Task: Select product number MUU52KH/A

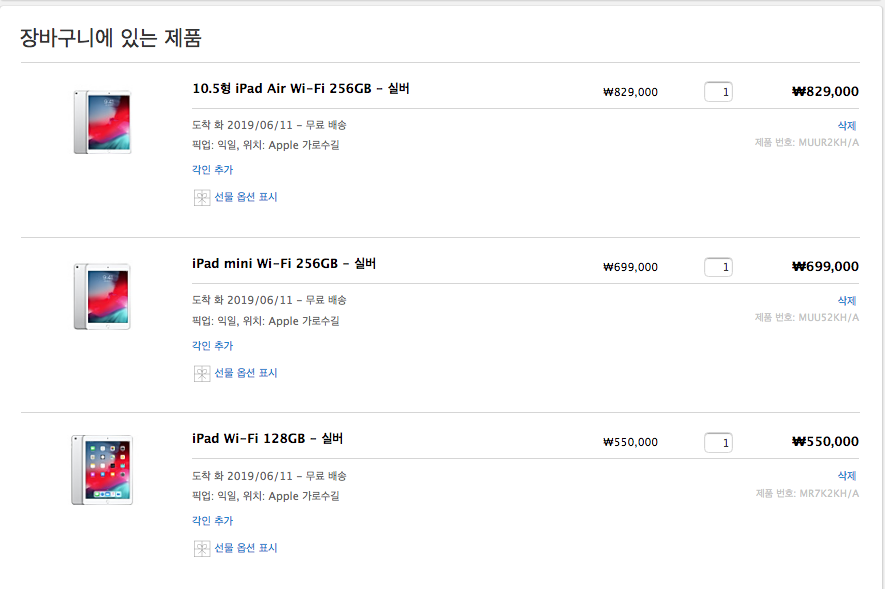Action: [807, 318]
